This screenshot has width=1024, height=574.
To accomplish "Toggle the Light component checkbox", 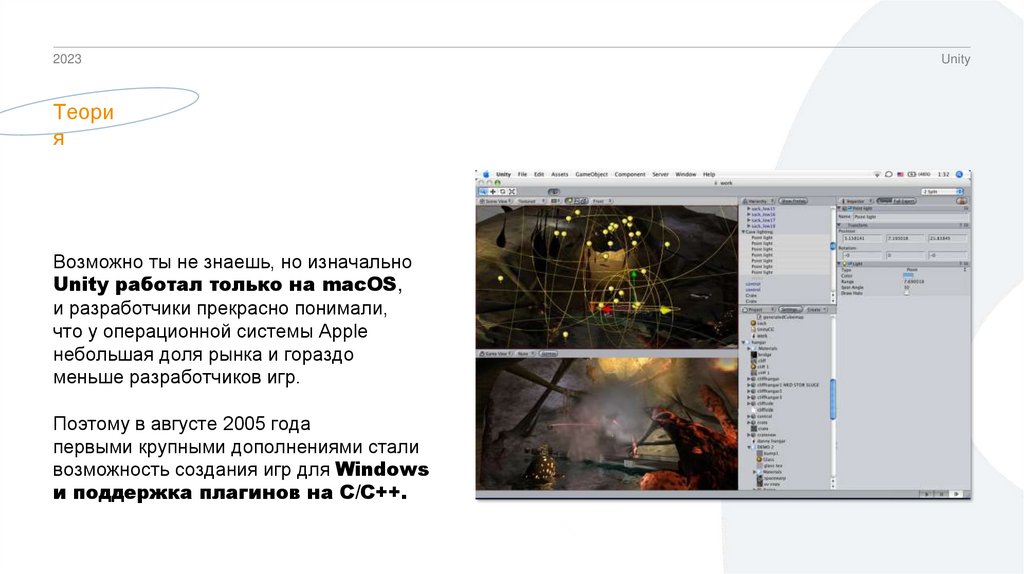I will tap(850, 263).
